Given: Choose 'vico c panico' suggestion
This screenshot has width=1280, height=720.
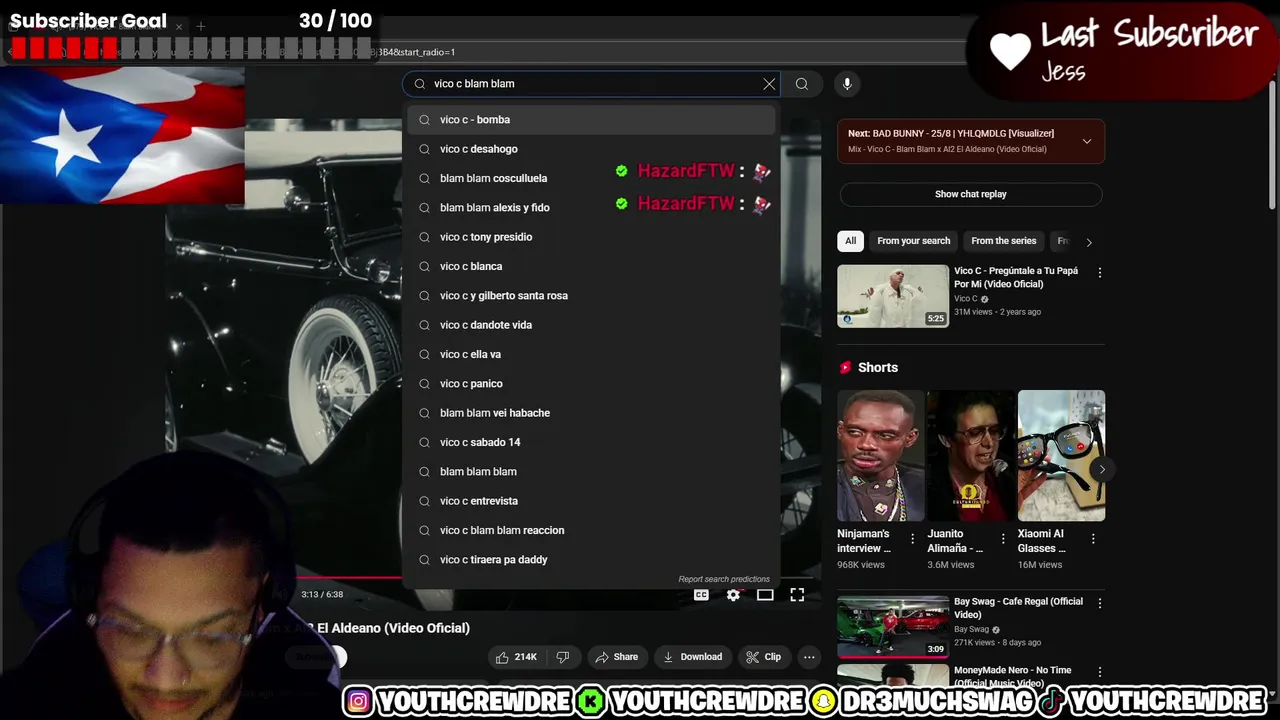Looking at the screenshot, I should tap(591, 384).
